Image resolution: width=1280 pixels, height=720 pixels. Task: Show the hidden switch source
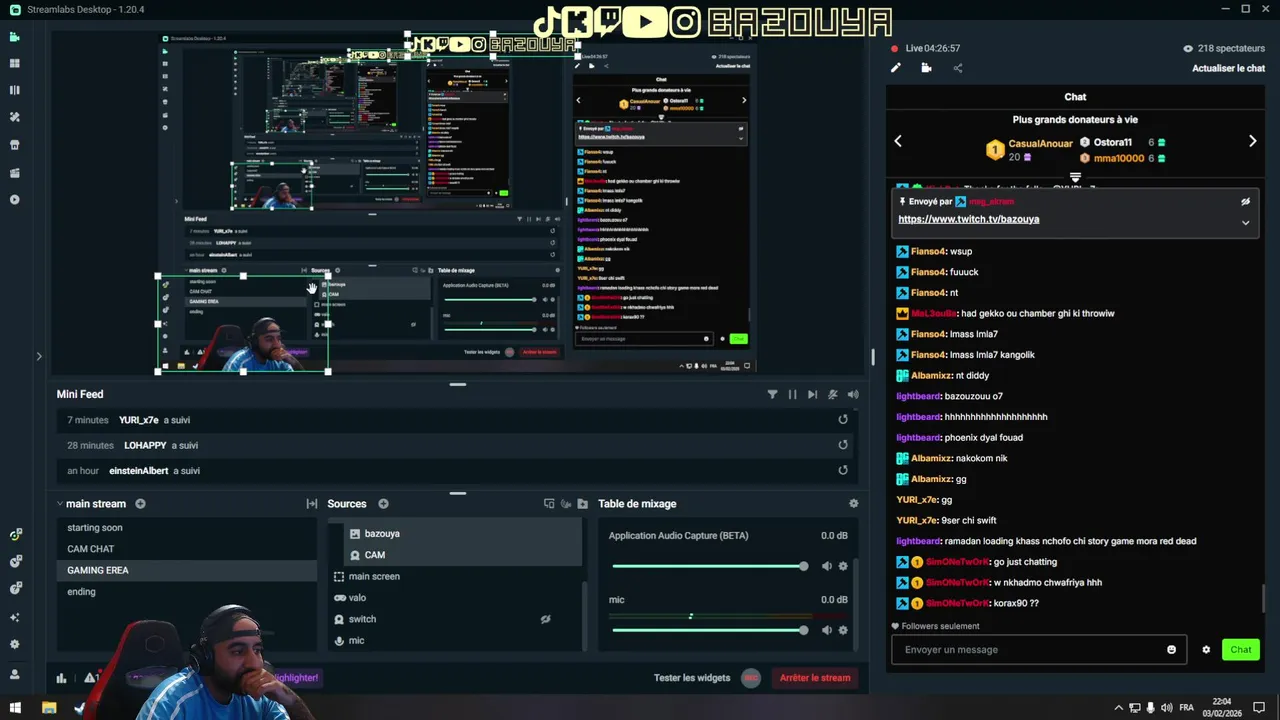[545, 619]
